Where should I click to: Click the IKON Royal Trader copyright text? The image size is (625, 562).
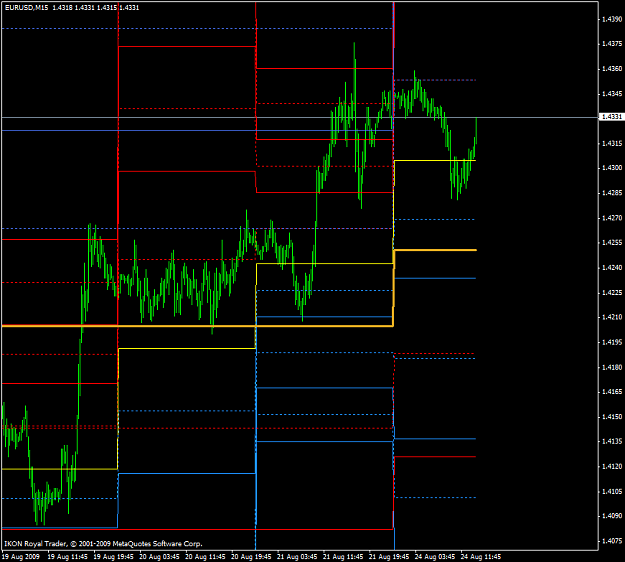click(x=103, y=544)
